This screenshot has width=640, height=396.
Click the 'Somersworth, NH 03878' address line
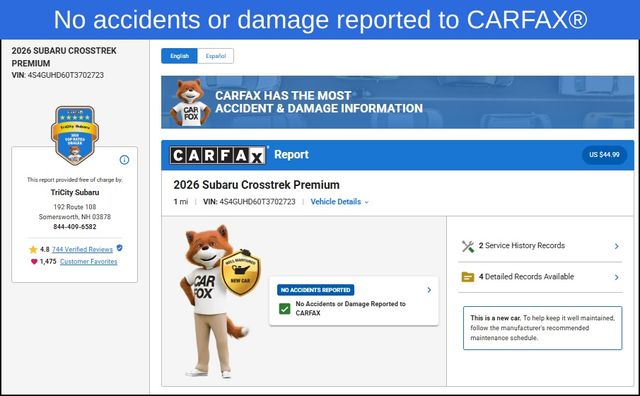[x=75, y=217]
